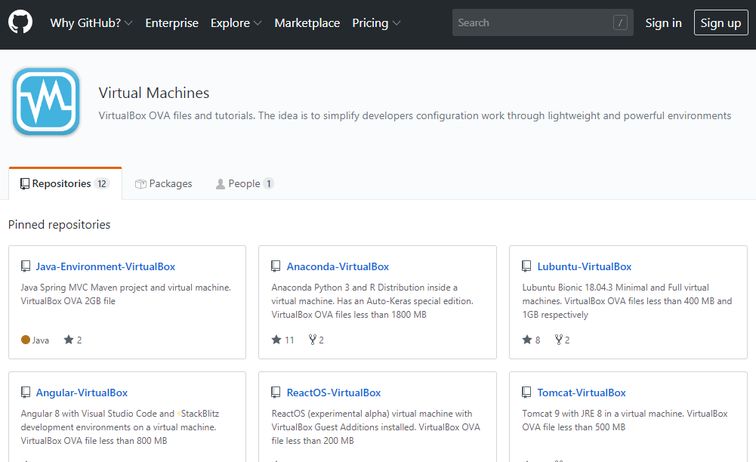Screen dimensions: 756x462
Task: Open the ReactOS-VirtualBox repository link
Action: [x=333, y=393]
